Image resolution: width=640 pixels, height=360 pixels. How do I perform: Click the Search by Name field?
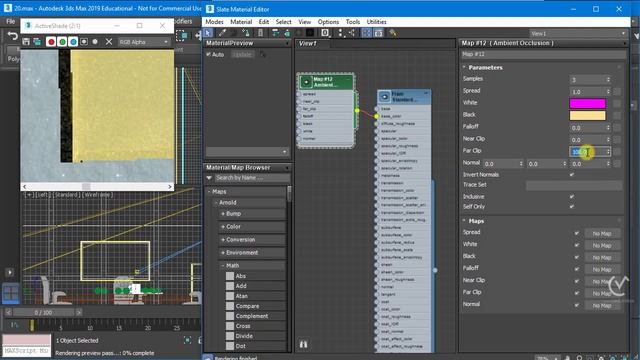[x=252, y=178]
